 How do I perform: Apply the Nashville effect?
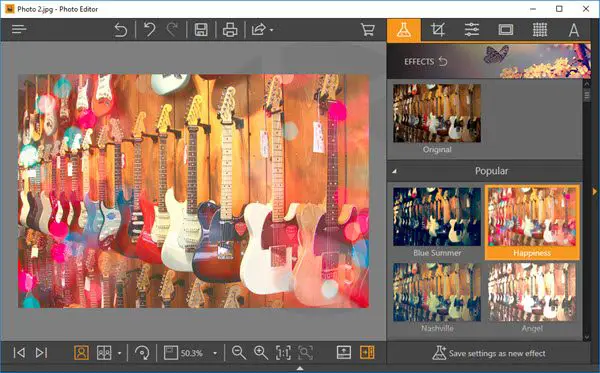coord(437,292)
